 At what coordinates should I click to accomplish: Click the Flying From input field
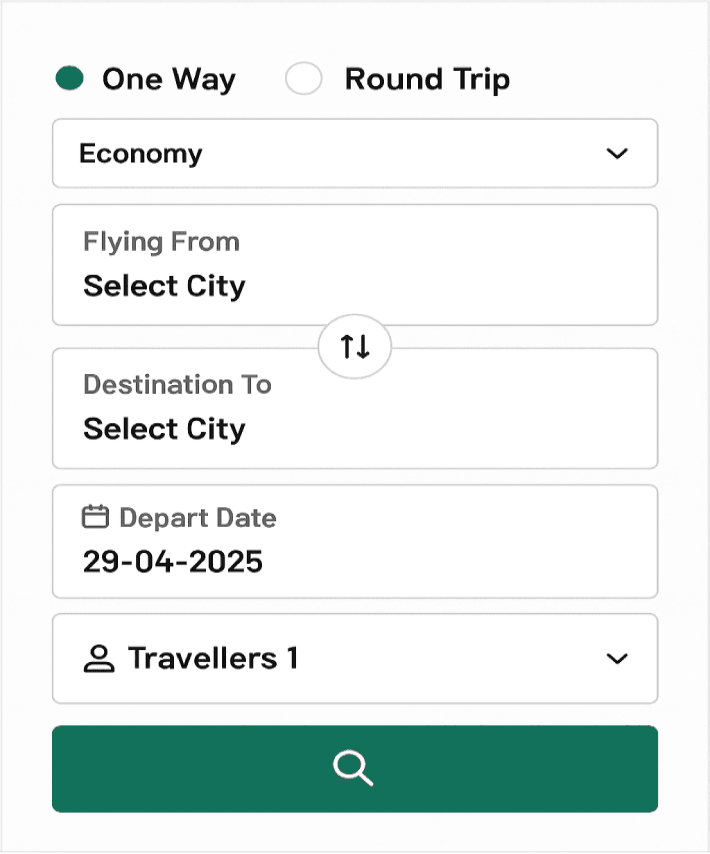click(x=354, y=265)
